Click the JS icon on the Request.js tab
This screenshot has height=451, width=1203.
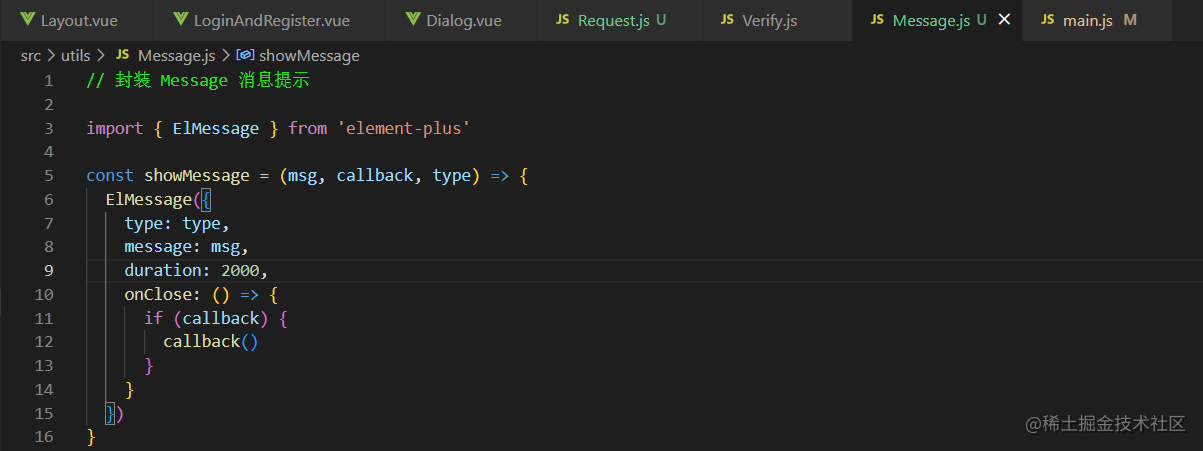tap(563, 20)
